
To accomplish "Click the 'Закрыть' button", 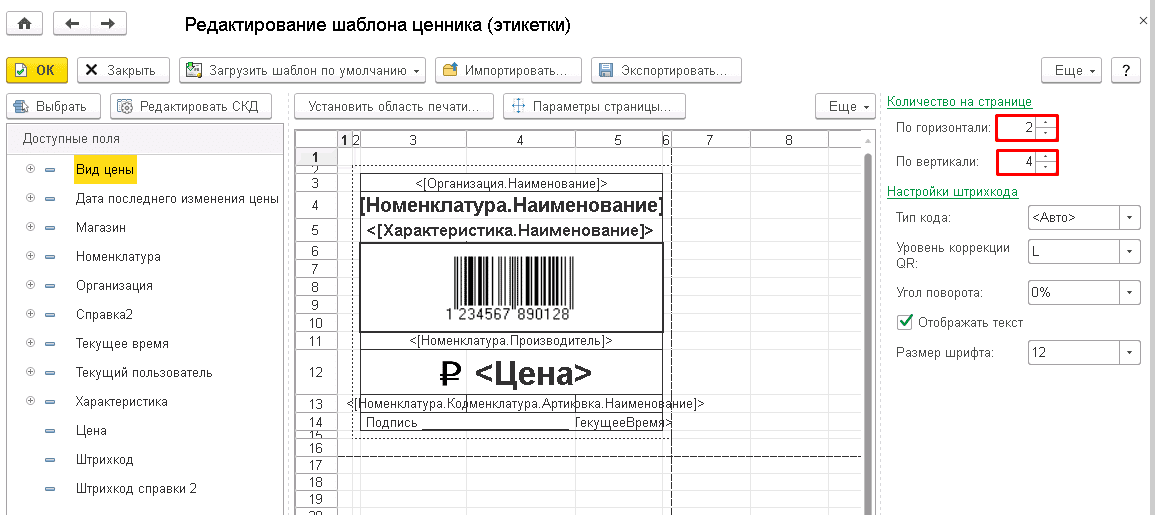I will click(120, 70).
